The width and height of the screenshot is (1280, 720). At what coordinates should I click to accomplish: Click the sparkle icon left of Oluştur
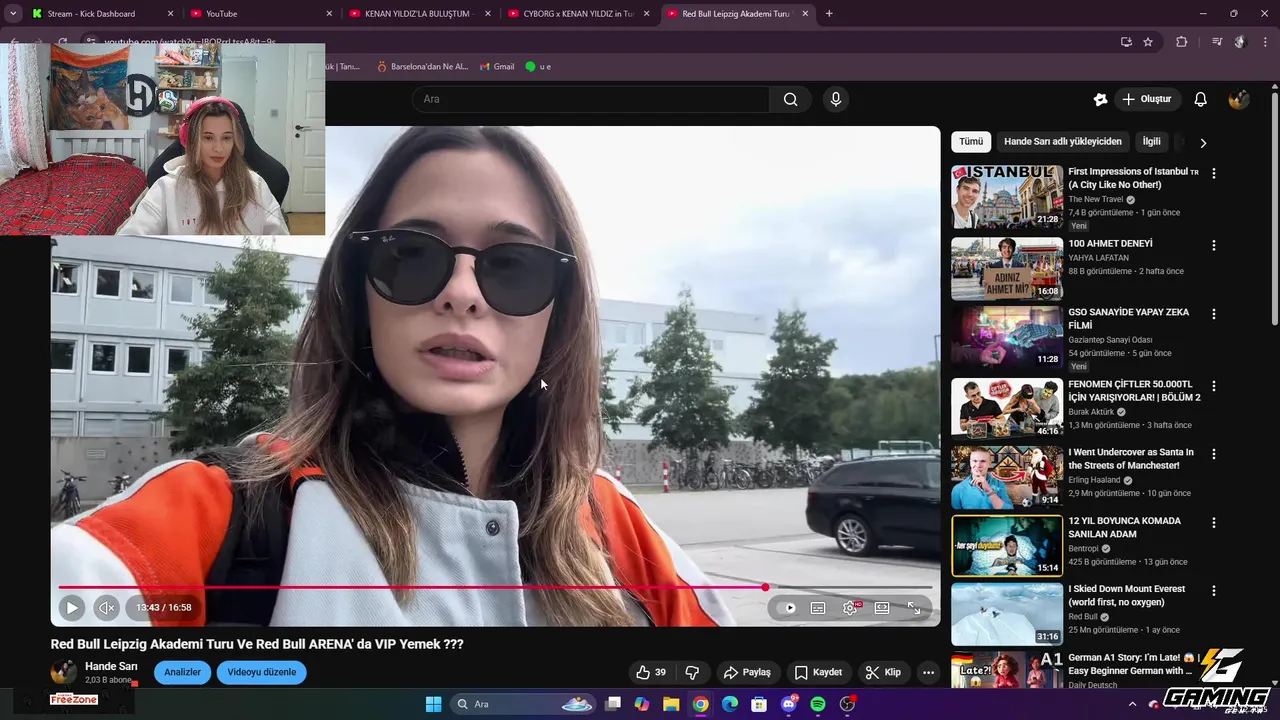[1100, 99]
